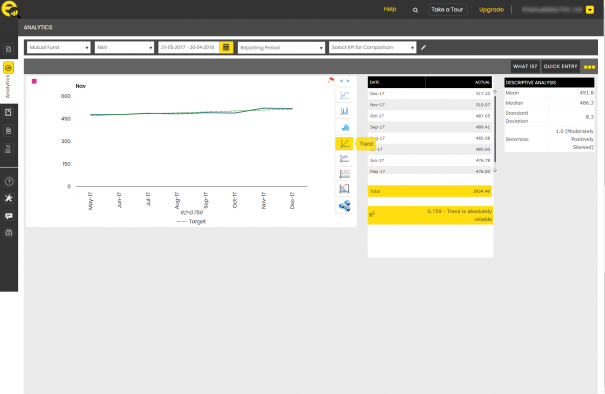Click the R² trend reliability row
The image size is (605, 394).
[x=430, y=215]
